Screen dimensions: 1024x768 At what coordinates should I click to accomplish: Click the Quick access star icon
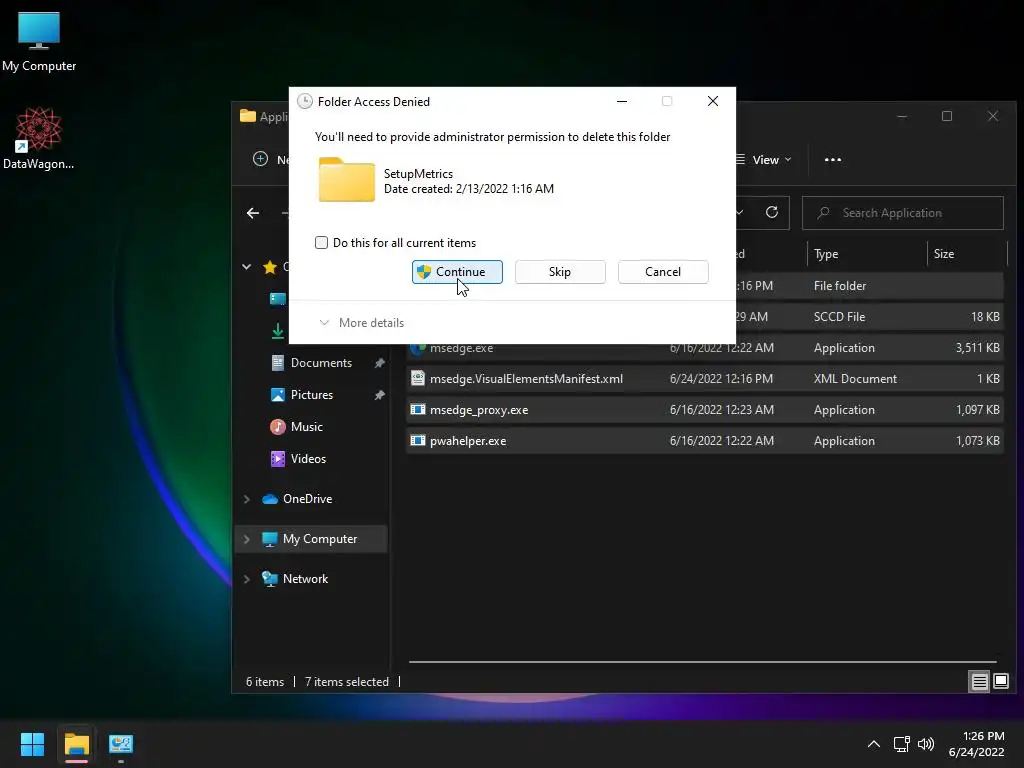tap(270, 266)
